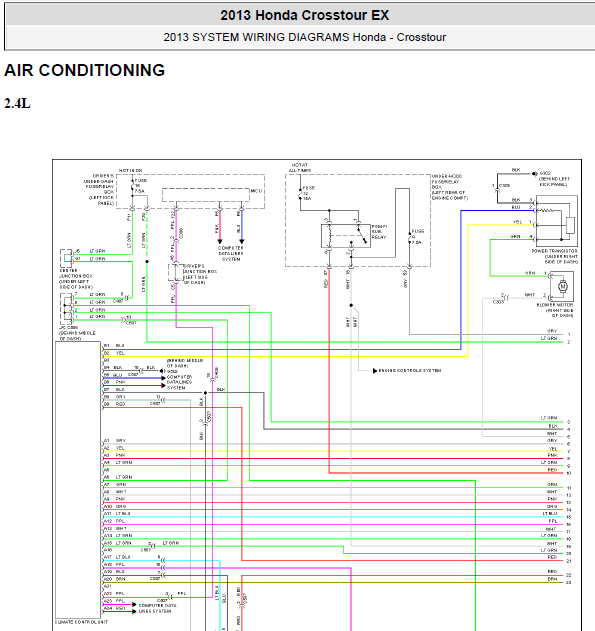Select the "ENGINE CONTROLS SYSTEM" reference
This screenshot has width=595, height=631.
click(x=410, y=370)
